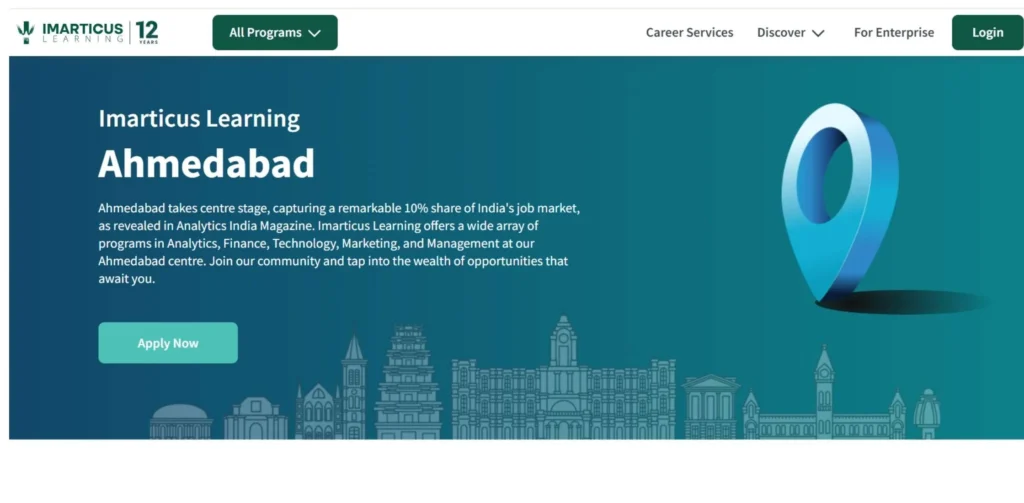
Task: Click the domed building at skyline's left end
Action: coord(180,421)
